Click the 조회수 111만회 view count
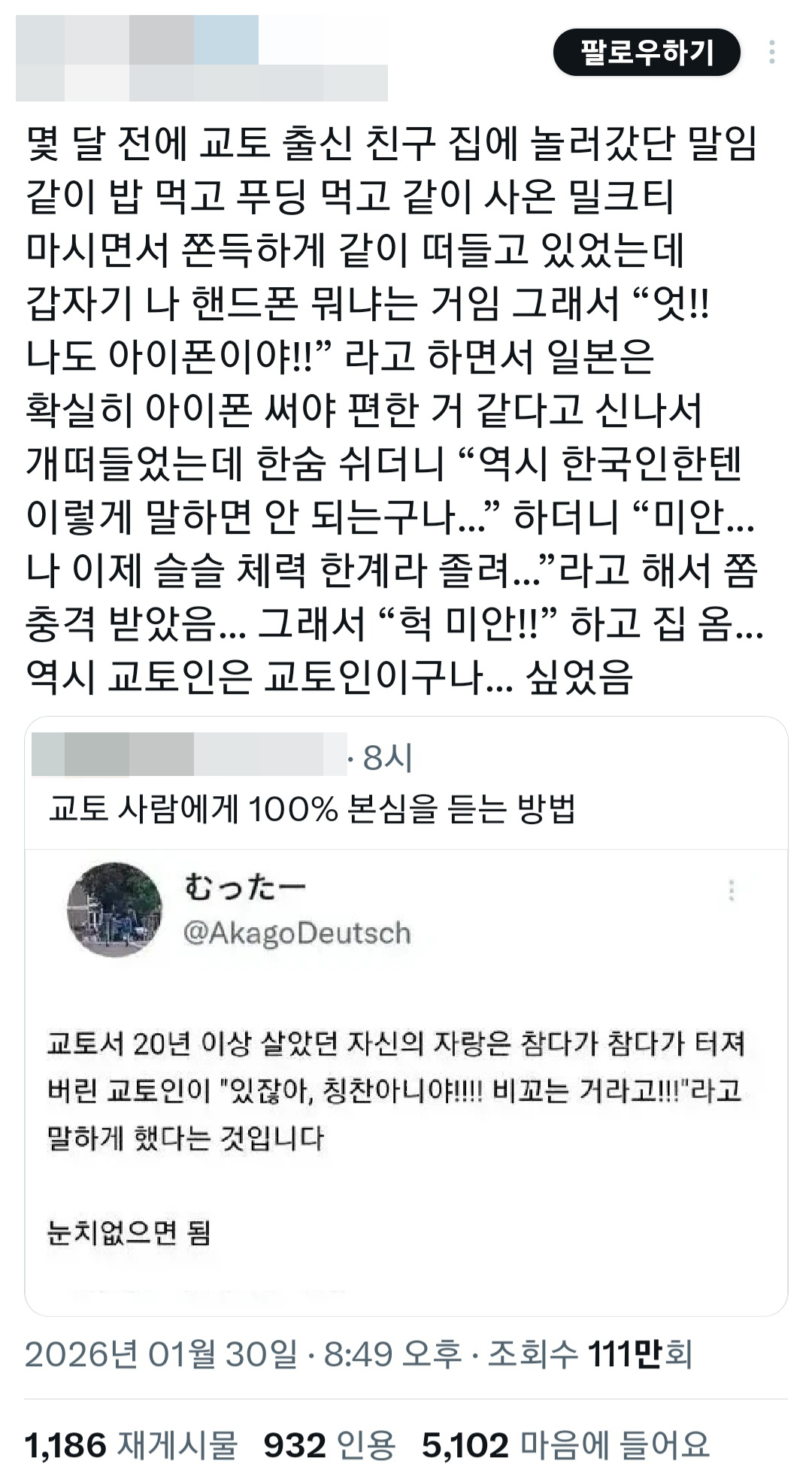Viewport: 812px width, 1479px height. click(590, 1353)
